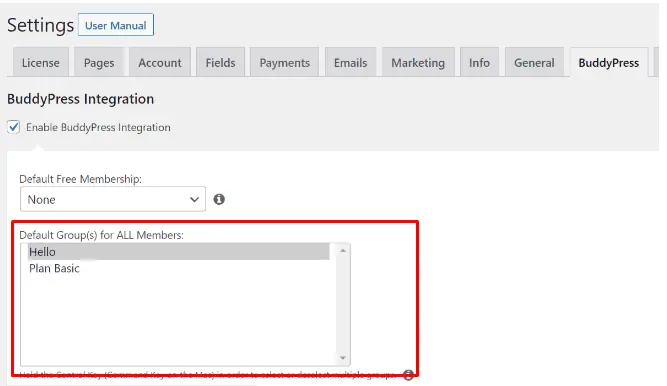The height and width of the screenshot is (386, 667).
Task: Click the listbox scroll down arrow
Action: (x=343, y=358)
